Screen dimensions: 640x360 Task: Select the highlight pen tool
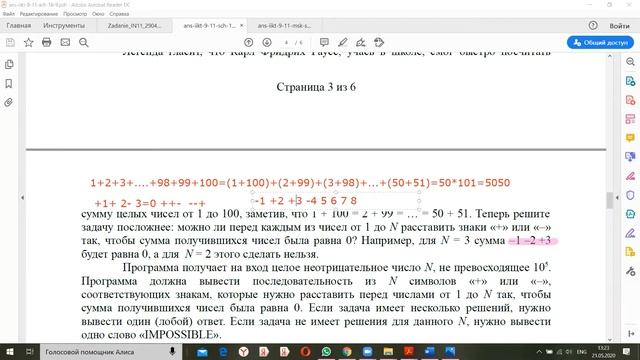click(342, 42)
